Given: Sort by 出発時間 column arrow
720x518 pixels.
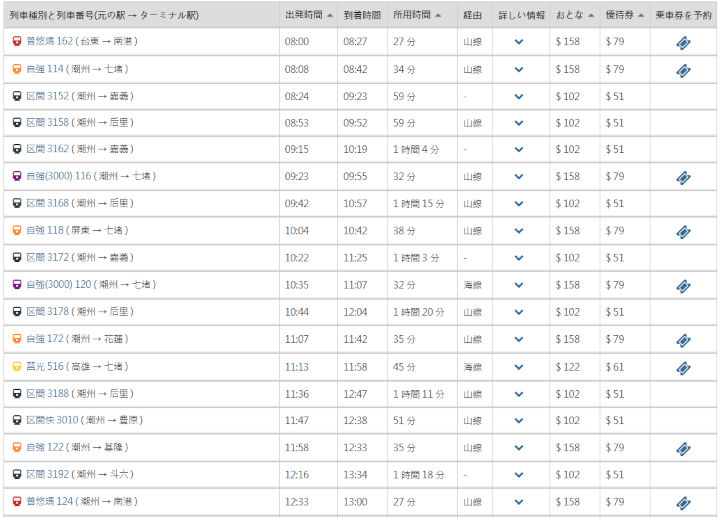Looking at the screenshot, I should [330, 15].
